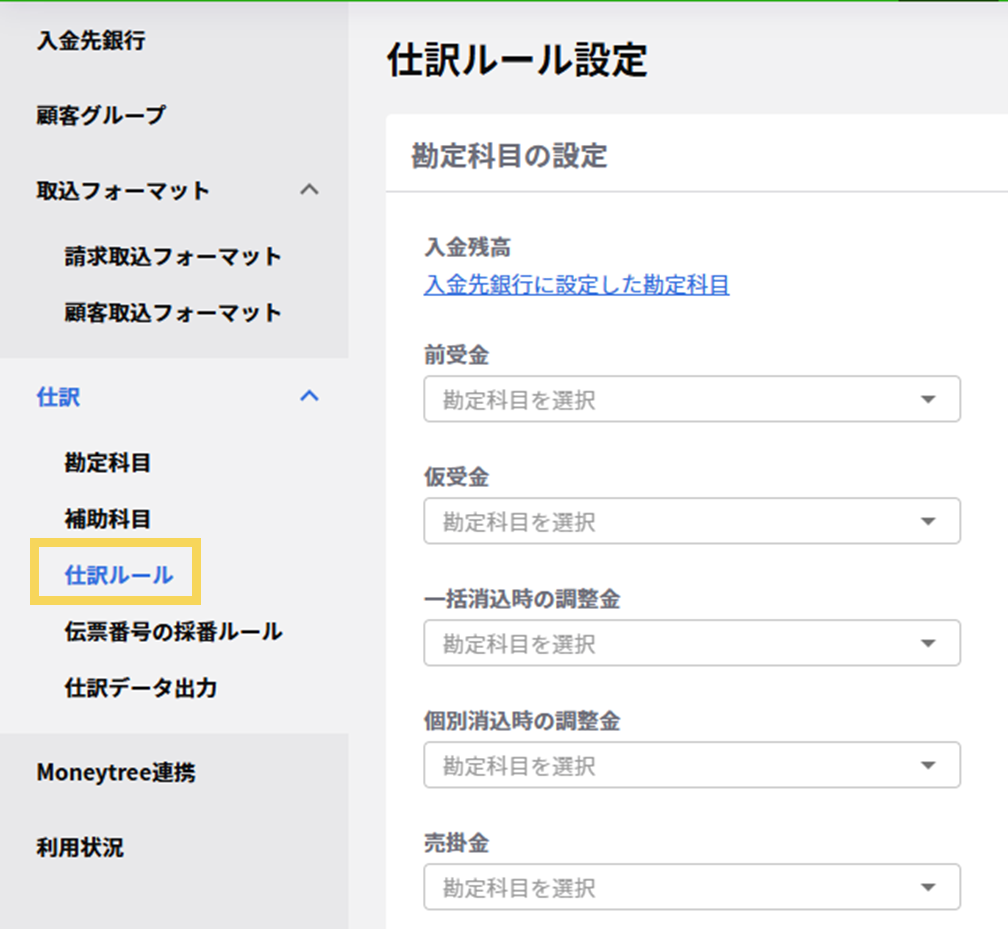The image size is (1008, 929).
Task: Open 顧客グループ in the sidebar
Action: [x=101, y=115]
